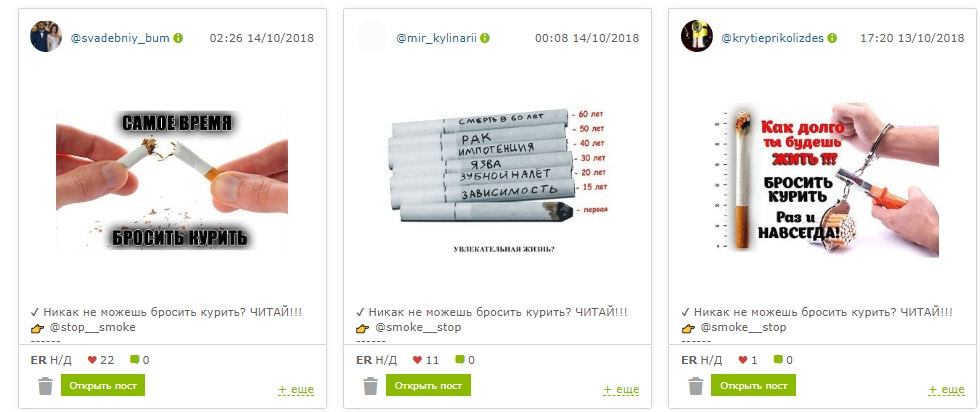The image size is (980, 412).
Task: Open avatar of @svadebniy_bum
Action: point(46,36)
